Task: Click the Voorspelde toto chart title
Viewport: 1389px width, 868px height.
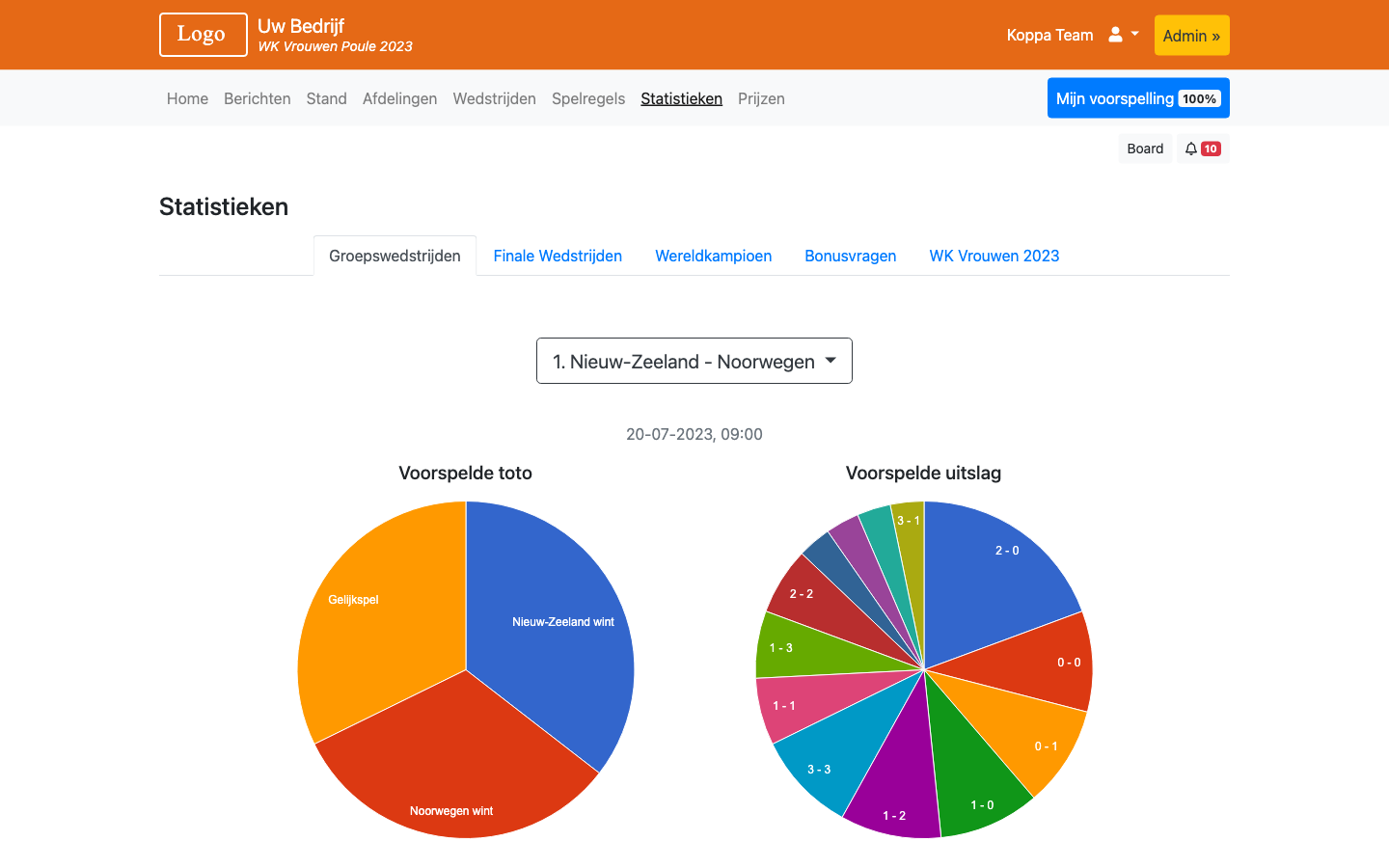Action: [466, 473]
